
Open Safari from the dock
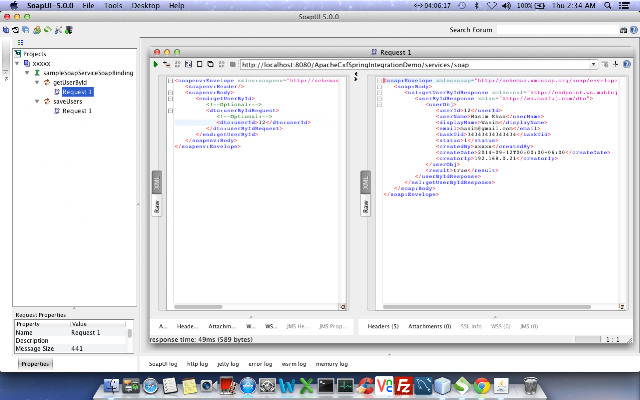click(150, 385)
